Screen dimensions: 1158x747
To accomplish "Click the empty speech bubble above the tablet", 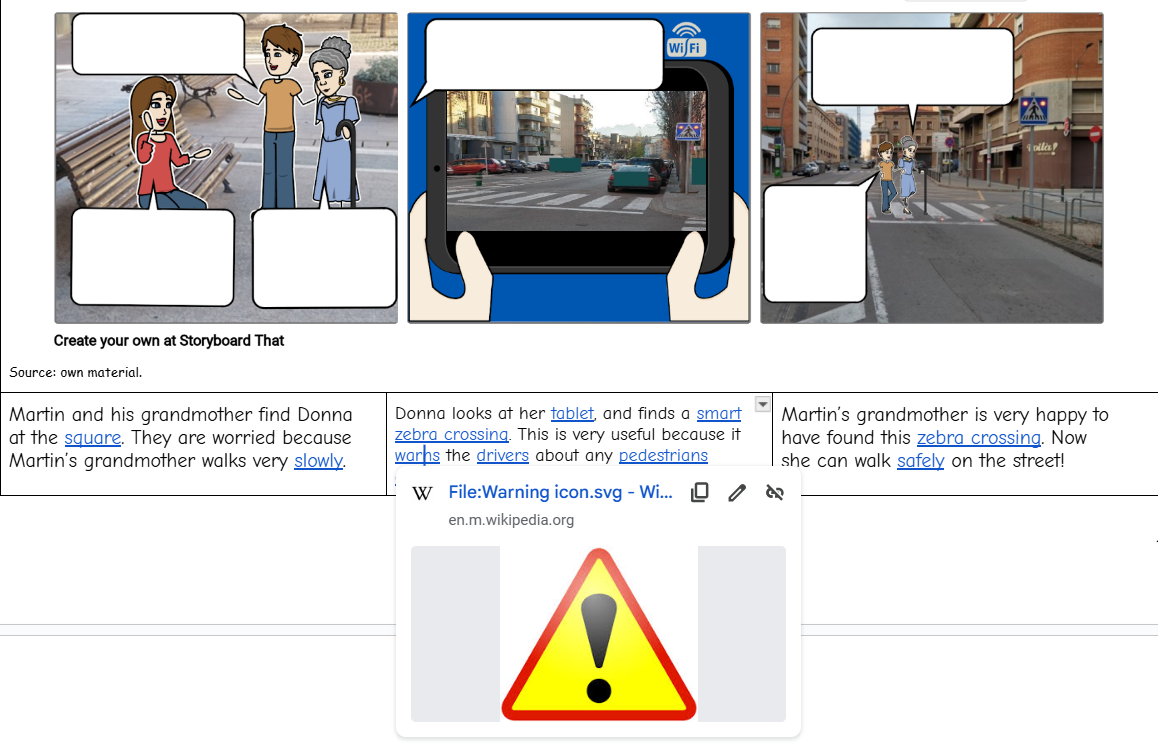I will tap(545, 54).
